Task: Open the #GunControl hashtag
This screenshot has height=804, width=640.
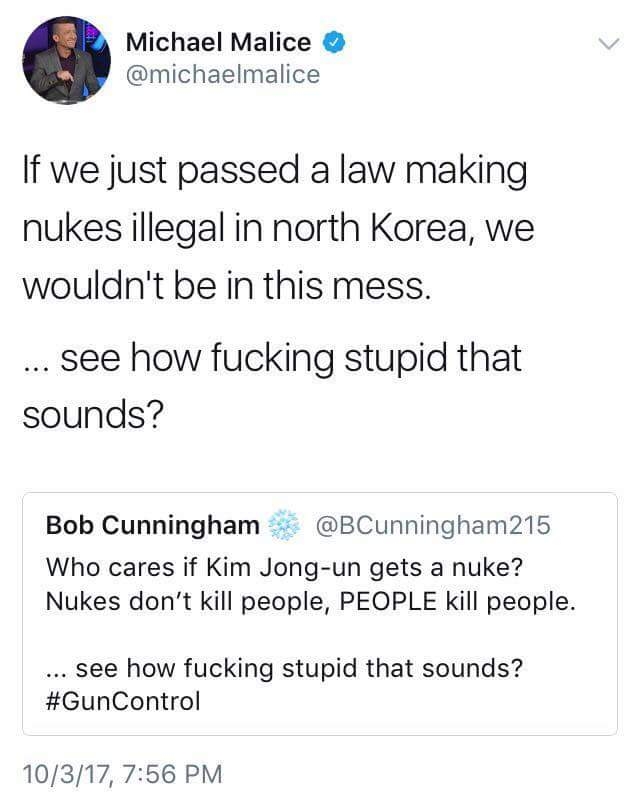Action: click(x=124, y=701)
